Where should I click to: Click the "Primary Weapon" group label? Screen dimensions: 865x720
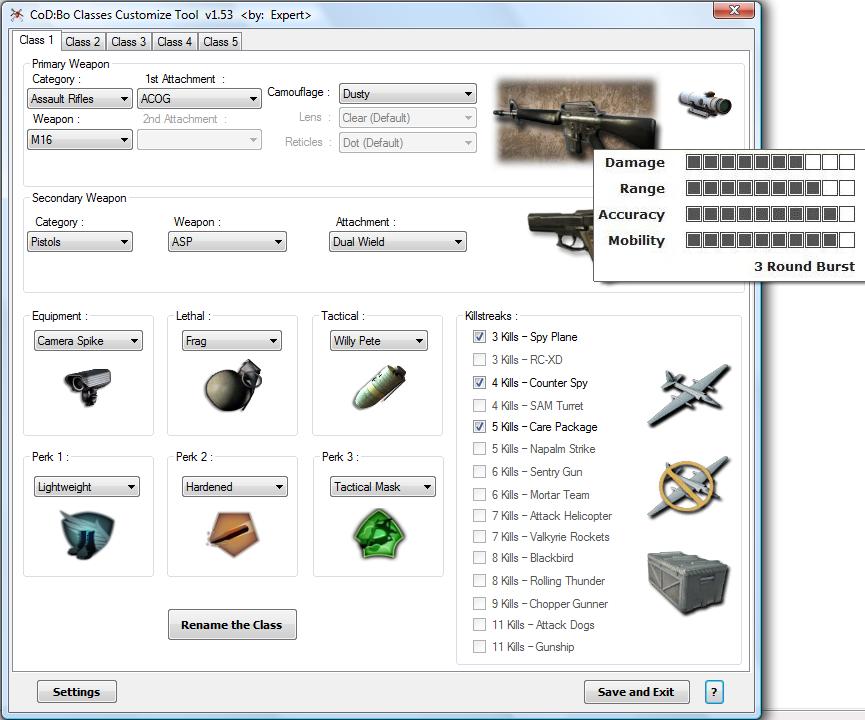pos(71,64)
